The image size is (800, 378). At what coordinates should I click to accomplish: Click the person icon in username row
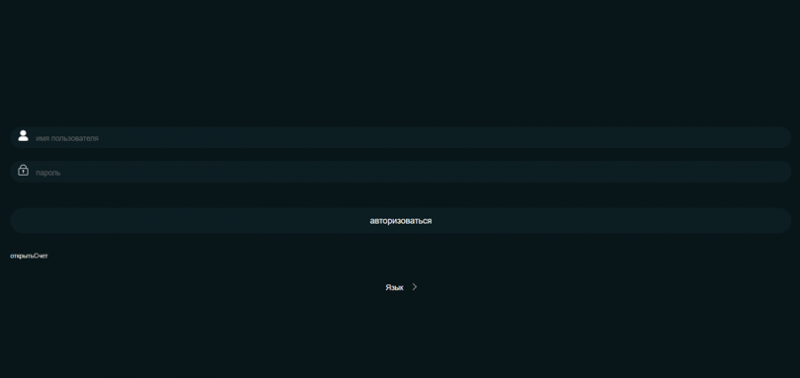23,135
